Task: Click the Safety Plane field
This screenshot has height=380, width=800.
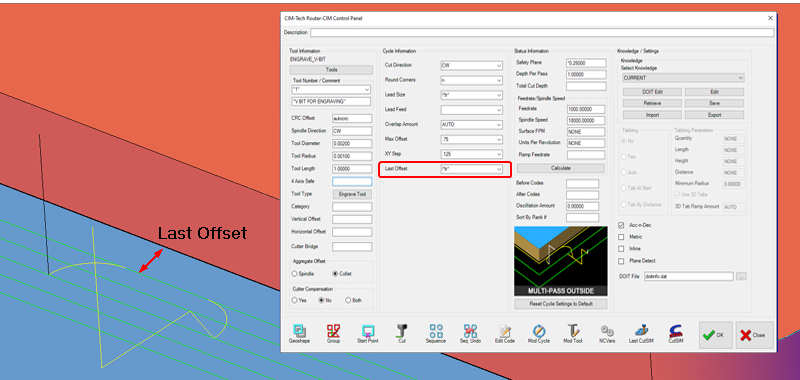Action: coord(586,63)
